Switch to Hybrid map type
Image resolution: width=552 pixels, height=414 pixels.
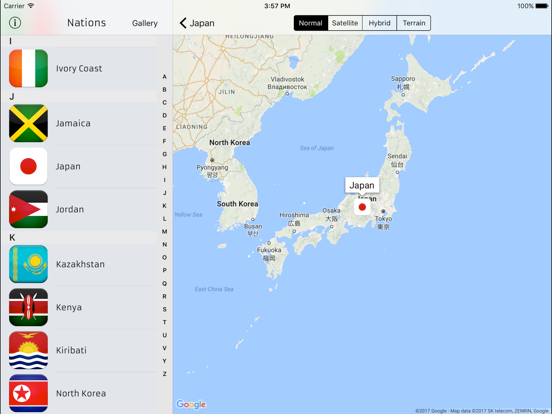379,23
